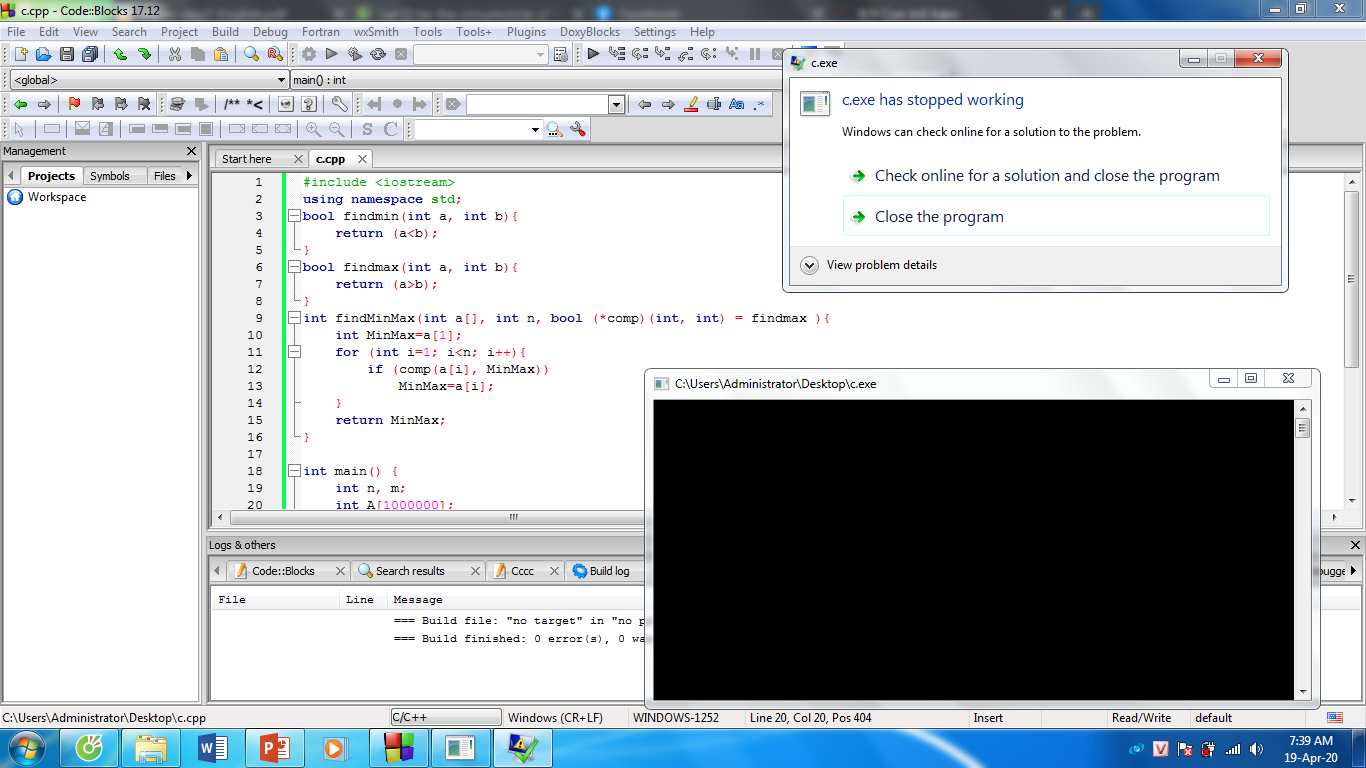
Task: Click the New file icon
Action: (x=19, y=54)
